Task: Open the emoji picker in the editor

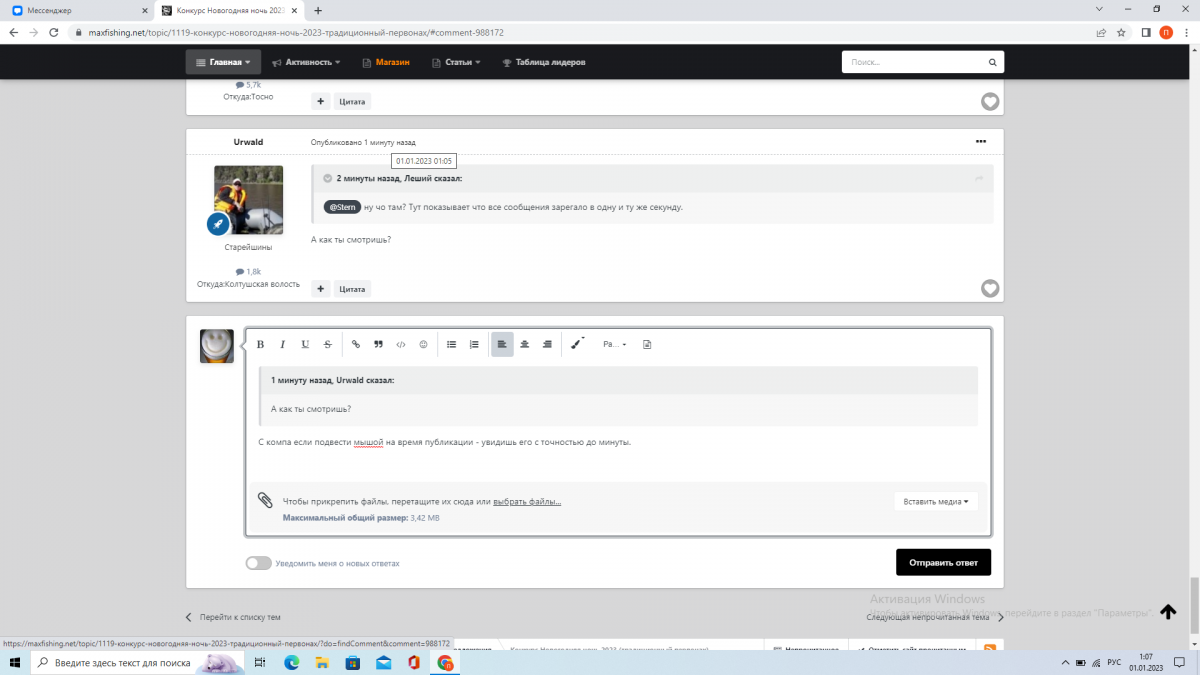Action: (x=423, y=344)
